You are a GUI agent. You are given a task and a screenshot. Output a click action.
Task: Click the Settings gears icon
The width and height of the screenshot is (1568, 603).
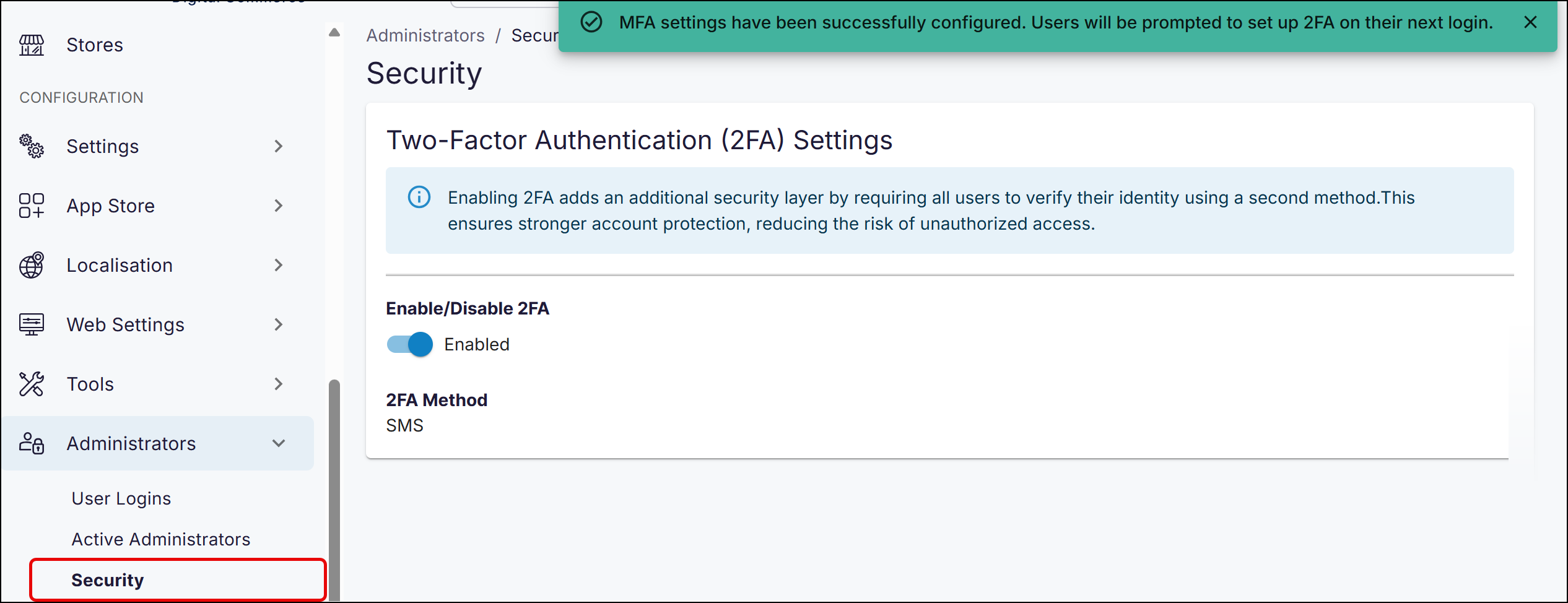[x=32, y=147]
